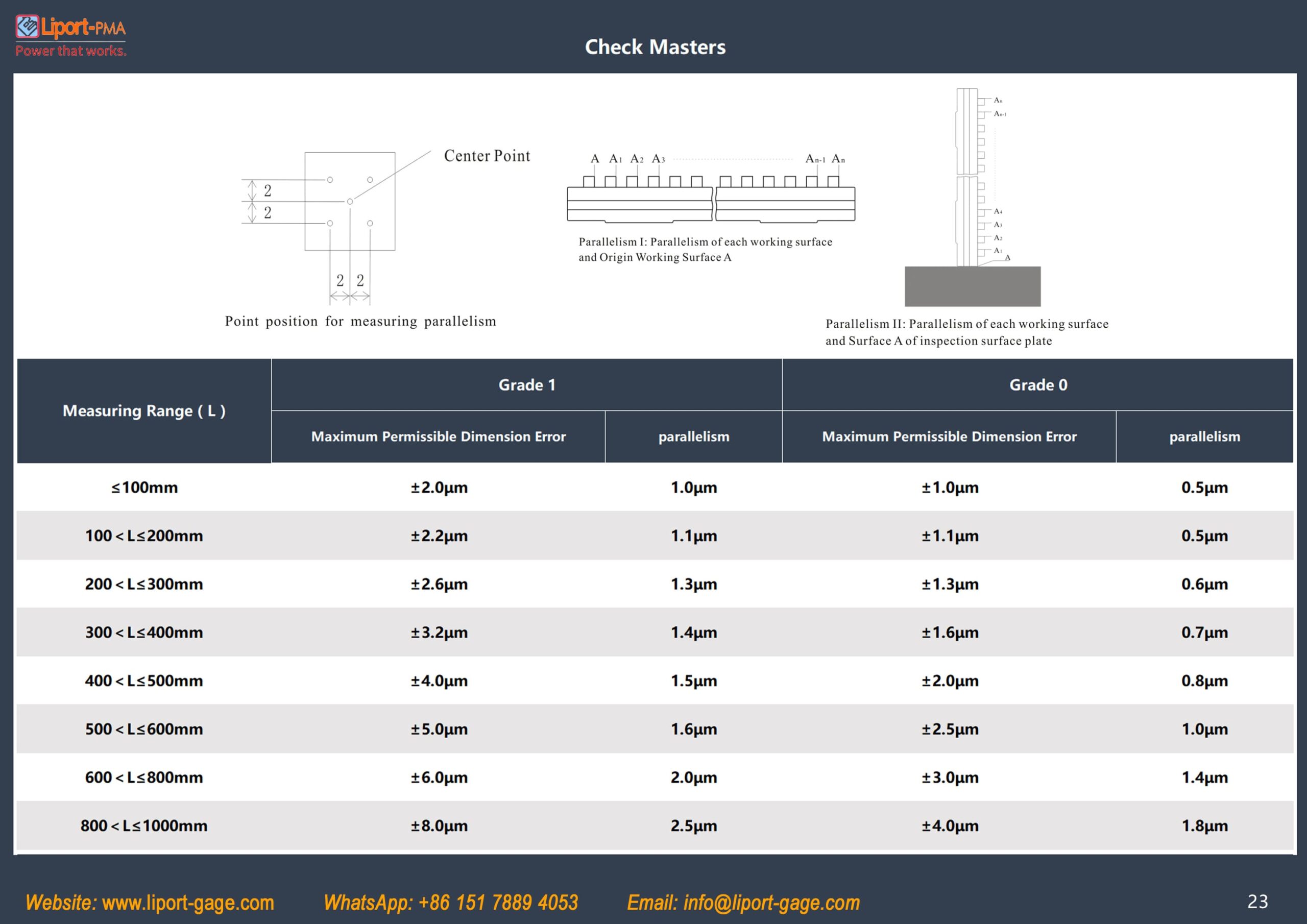Image resolution: width=1307 pixels, height=924 pixels.
Task: Click the Grade 0 column header
Action: 1038,385
